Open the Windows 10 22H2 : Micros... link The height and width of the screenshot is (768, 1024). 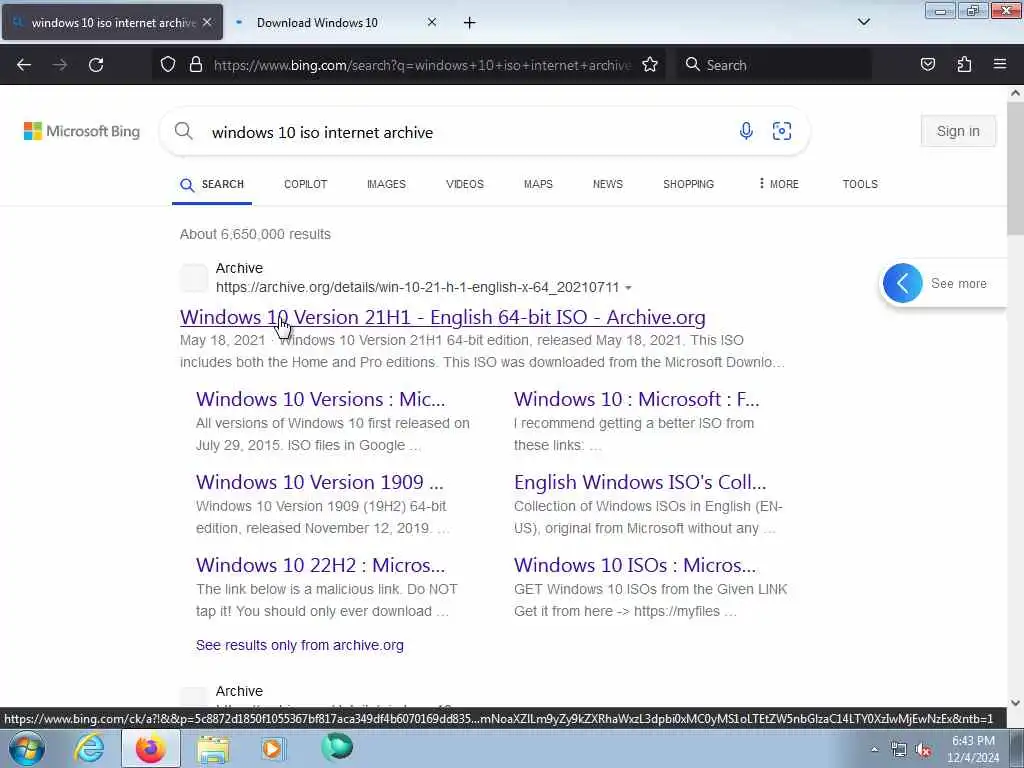tap(320, 565)
